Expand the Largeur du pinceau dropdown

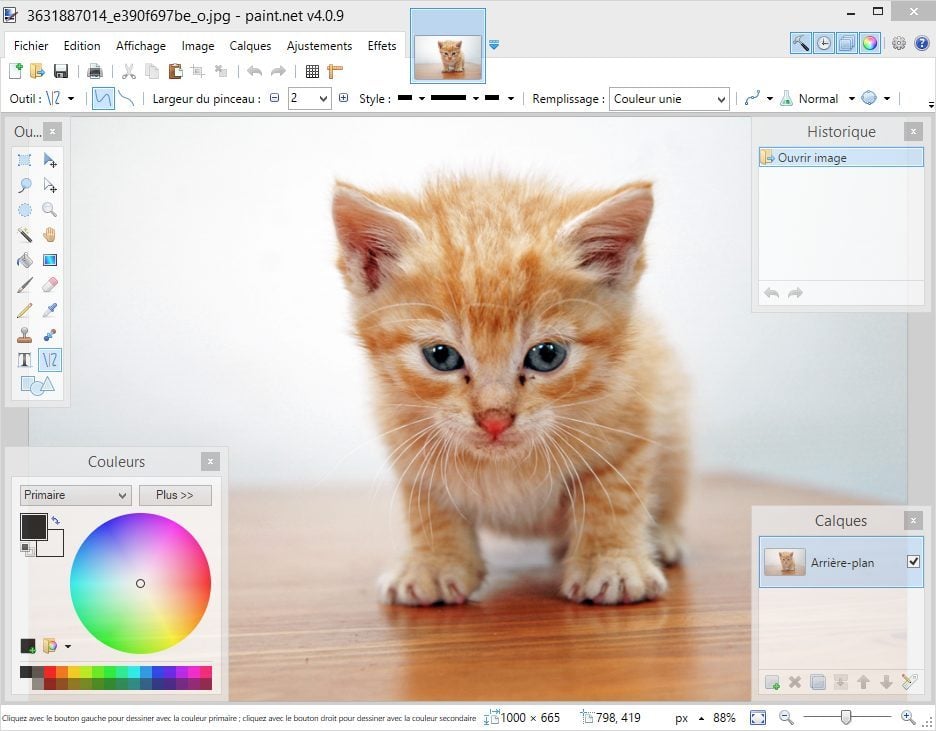(323, 98)
